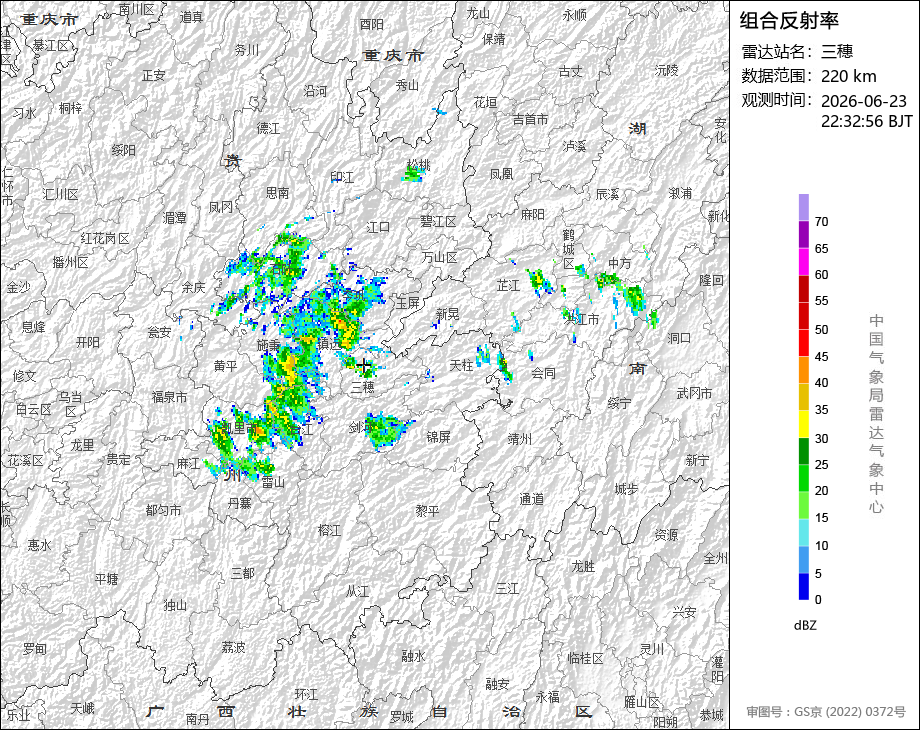
Task: Click the 榕江 map label
Action: tap(329, 530)
